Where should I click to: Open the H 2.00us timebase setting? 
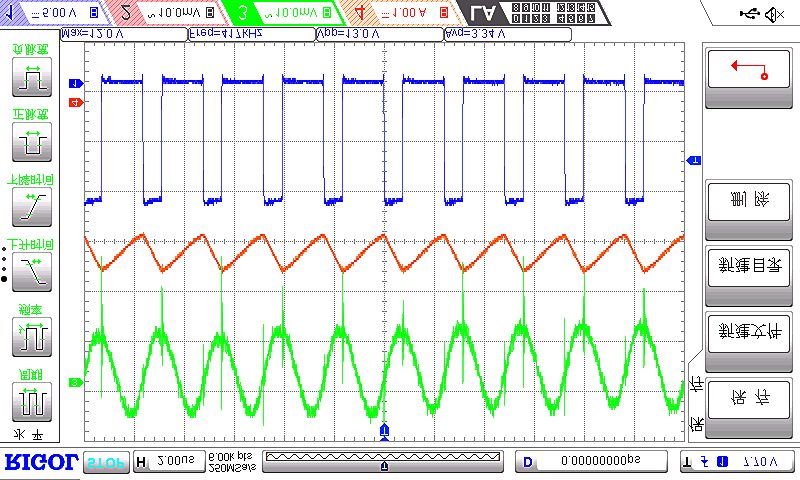(167, 462)
